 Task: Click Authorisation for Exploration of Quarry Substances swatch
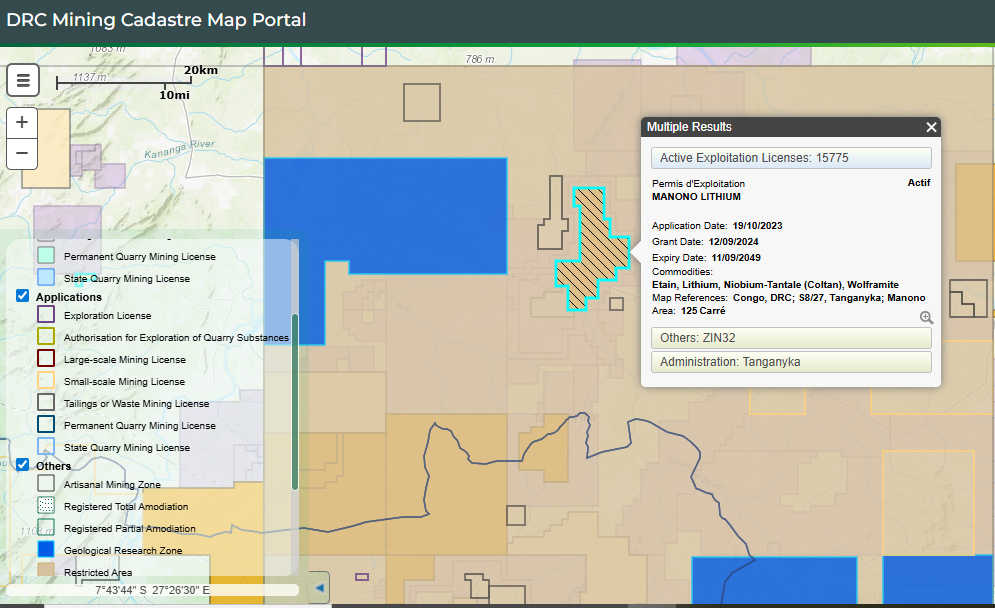(x=46, y=336)
